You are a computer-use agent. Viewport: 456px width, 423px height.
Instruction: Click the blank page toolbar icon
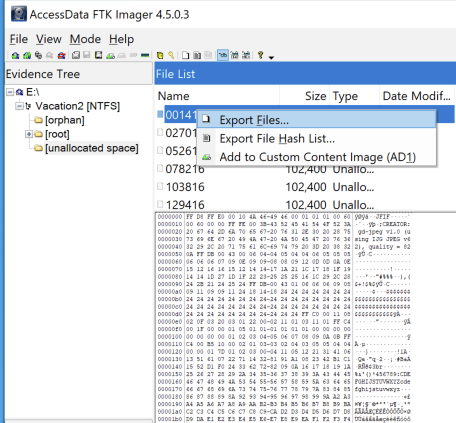click(186, 55)
